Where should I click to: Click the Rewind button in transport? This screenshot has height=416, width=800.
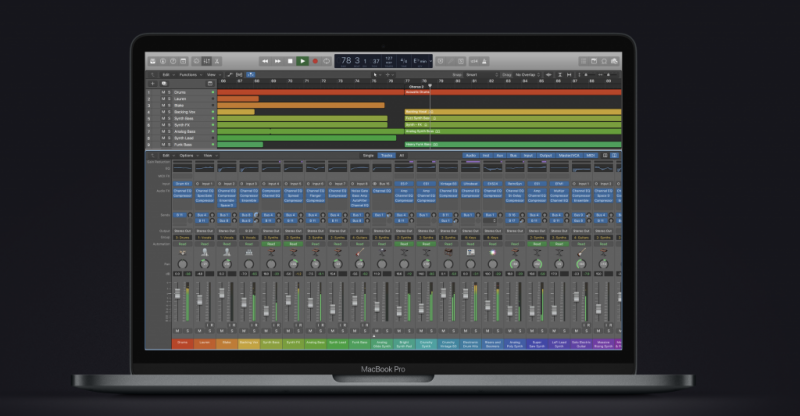point(265,61)
